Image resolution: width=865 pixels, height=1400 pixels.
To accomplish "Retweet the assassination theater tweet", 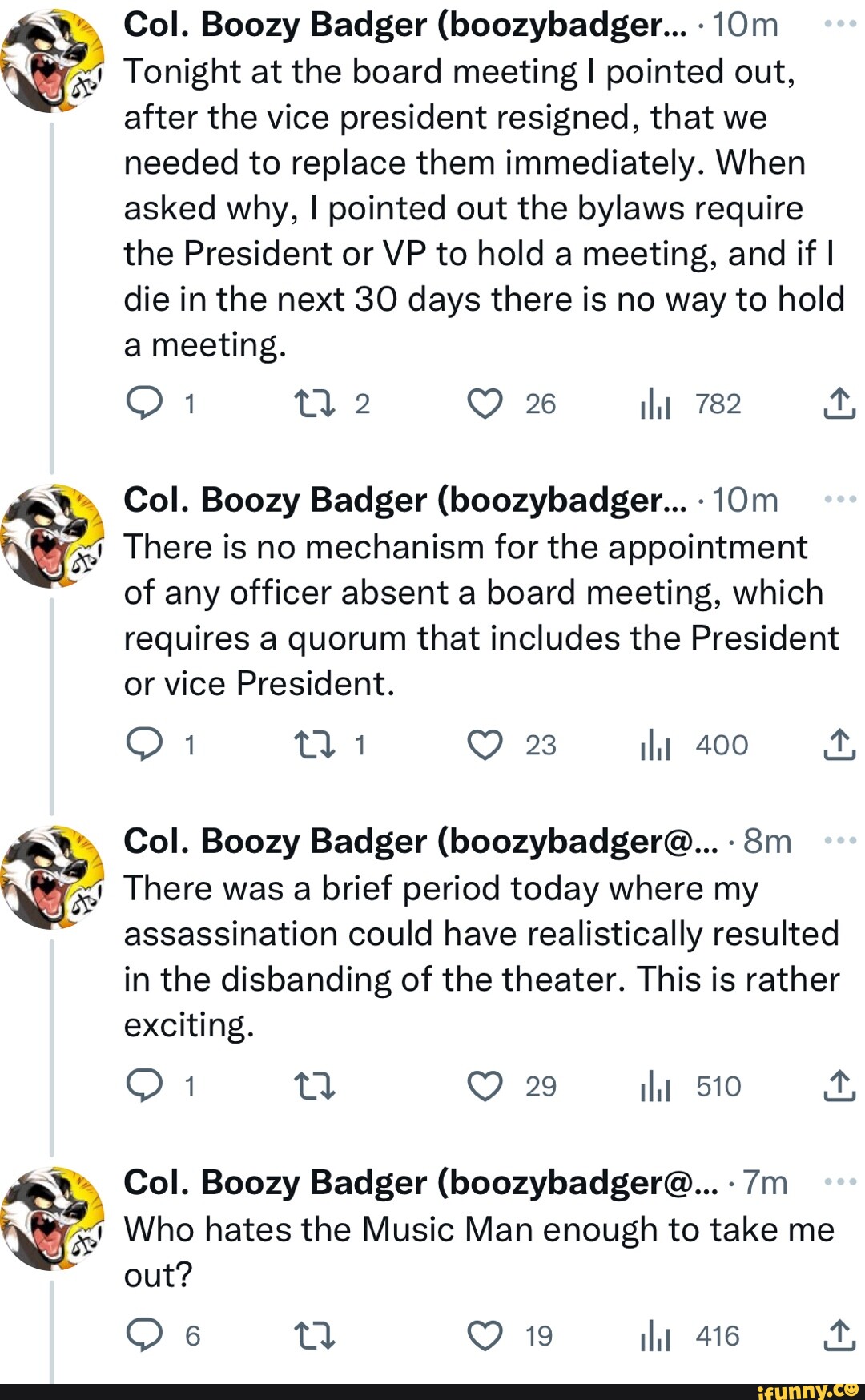I will click(x=314, y=1086).
